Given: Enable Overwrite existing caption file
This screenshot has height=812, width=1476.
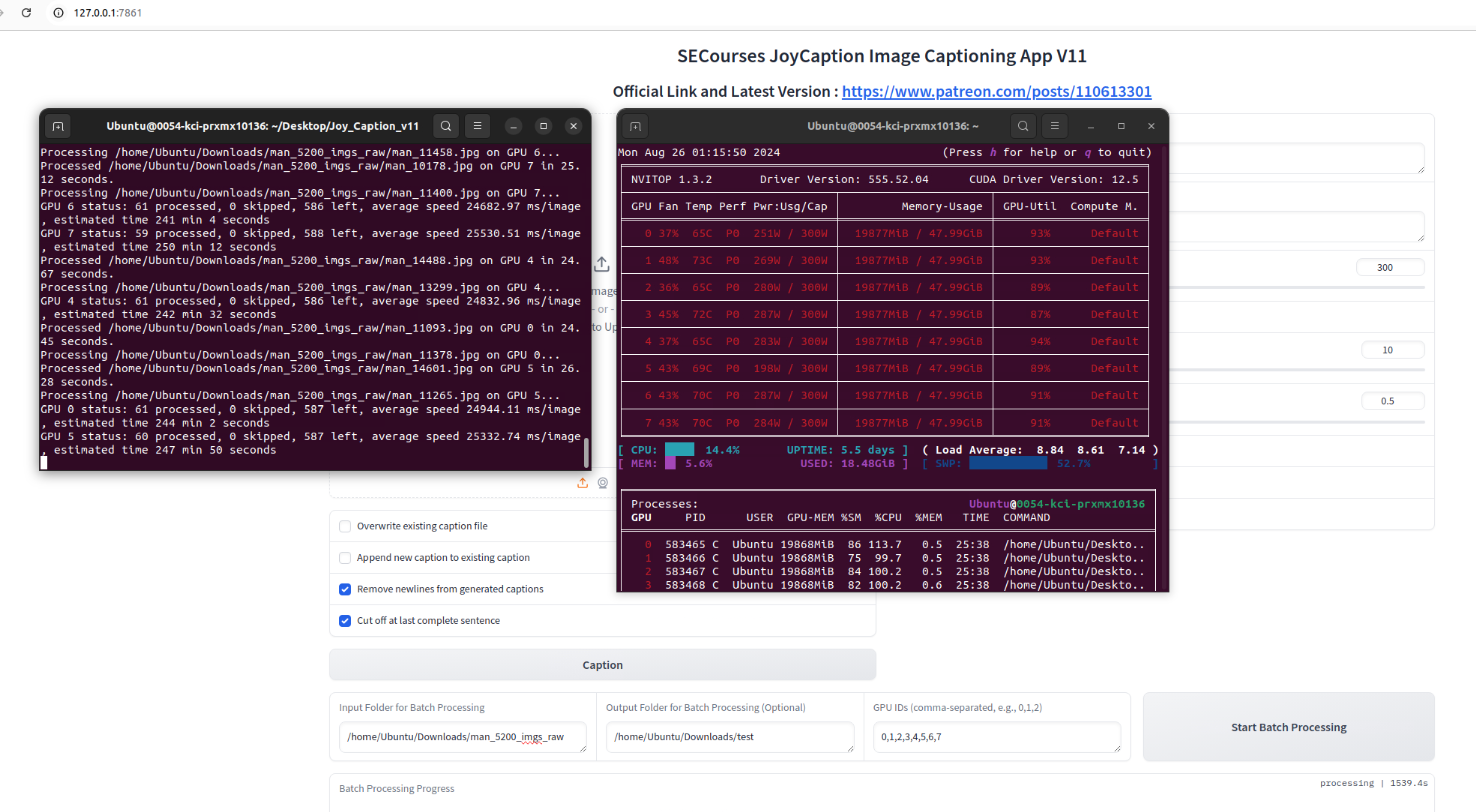Looking at the screenshot, I should [345, 526].
